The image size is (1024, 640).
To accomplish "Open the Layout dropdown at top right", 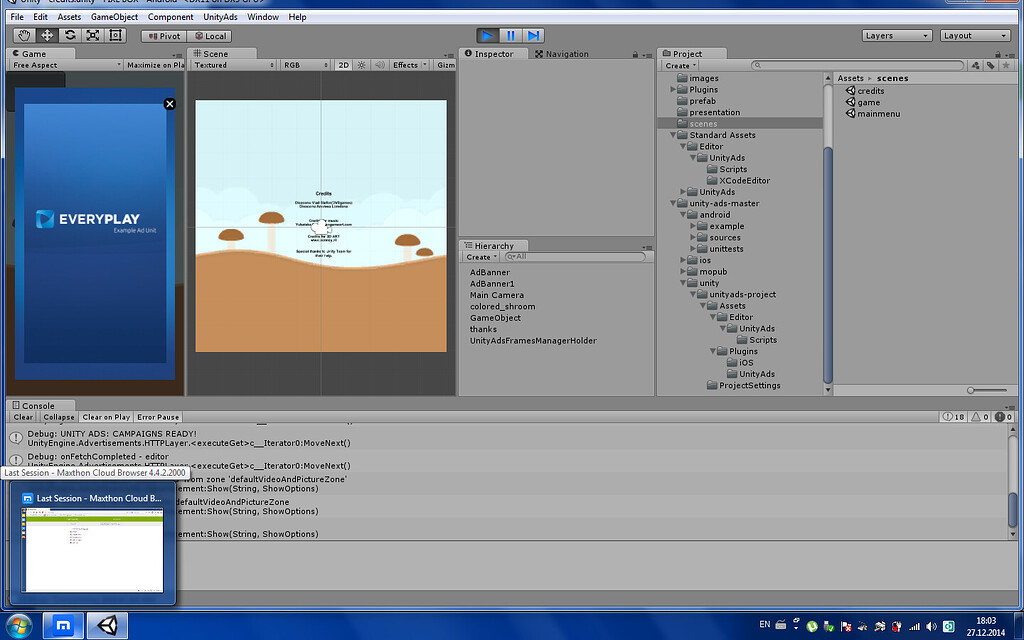I will point(975,35).
